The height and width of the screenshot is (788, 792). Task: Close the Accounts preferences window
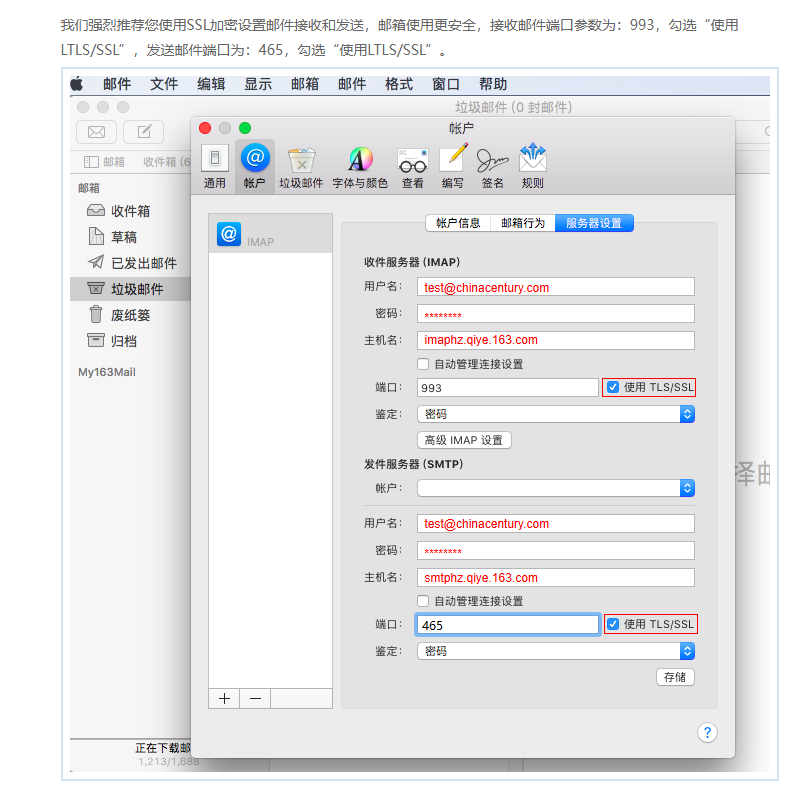pyautogui.click(x=205, y=128)
